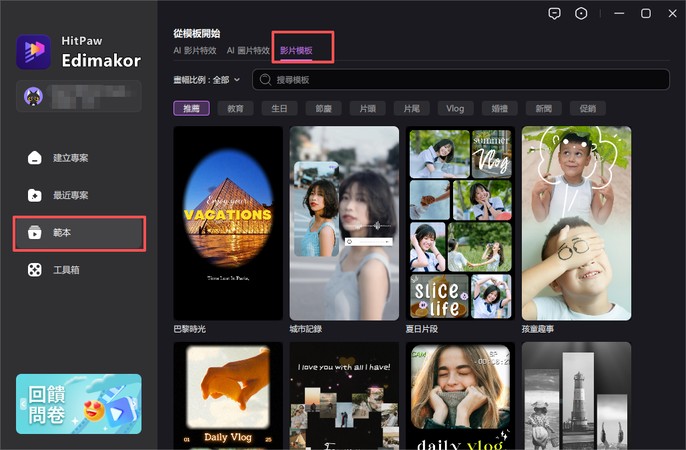Image resolution: width=686 pixels, height=450 pixels.
Task: Open the 孩童趣事 template thumbnail
Action: click(x=576, y=223)
